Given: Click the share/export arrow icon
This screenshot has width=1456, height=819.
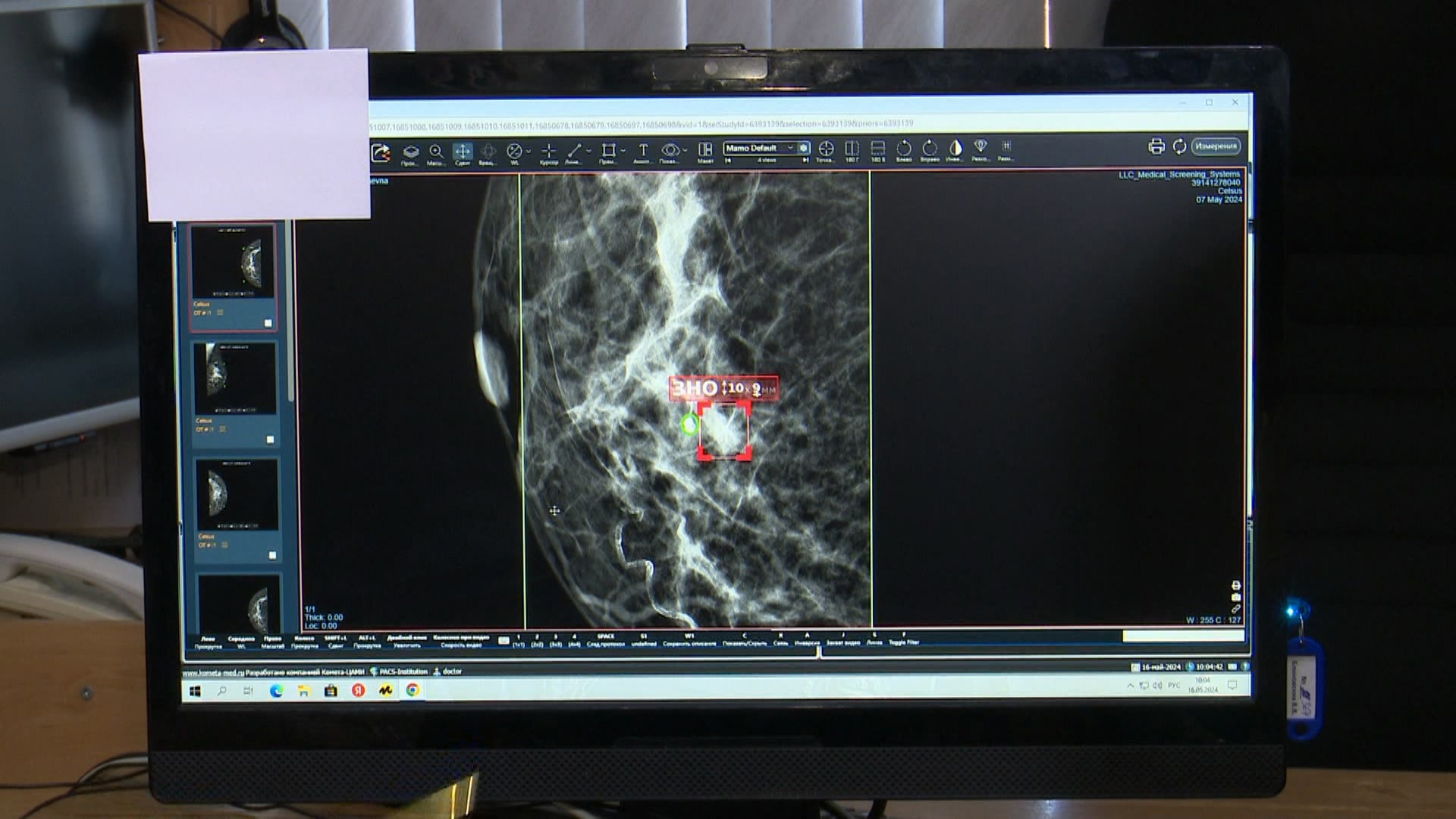Looking at the screenshot, I should click(x=381, y=152).
